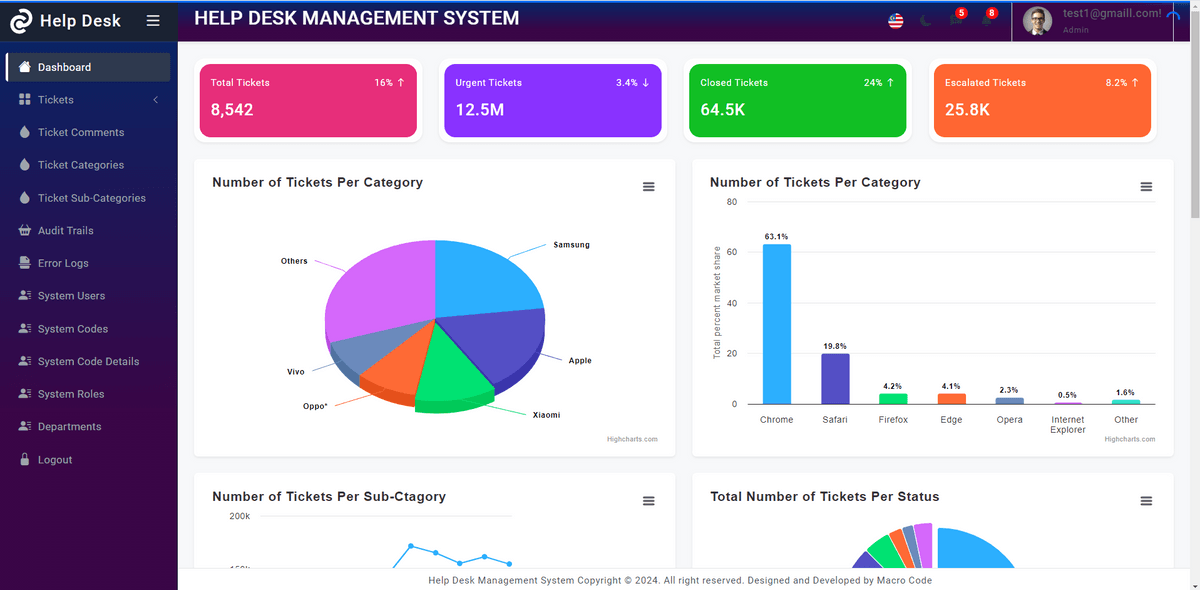
Task: Open notifications bell showing badge 8
Action: point(988,19)
